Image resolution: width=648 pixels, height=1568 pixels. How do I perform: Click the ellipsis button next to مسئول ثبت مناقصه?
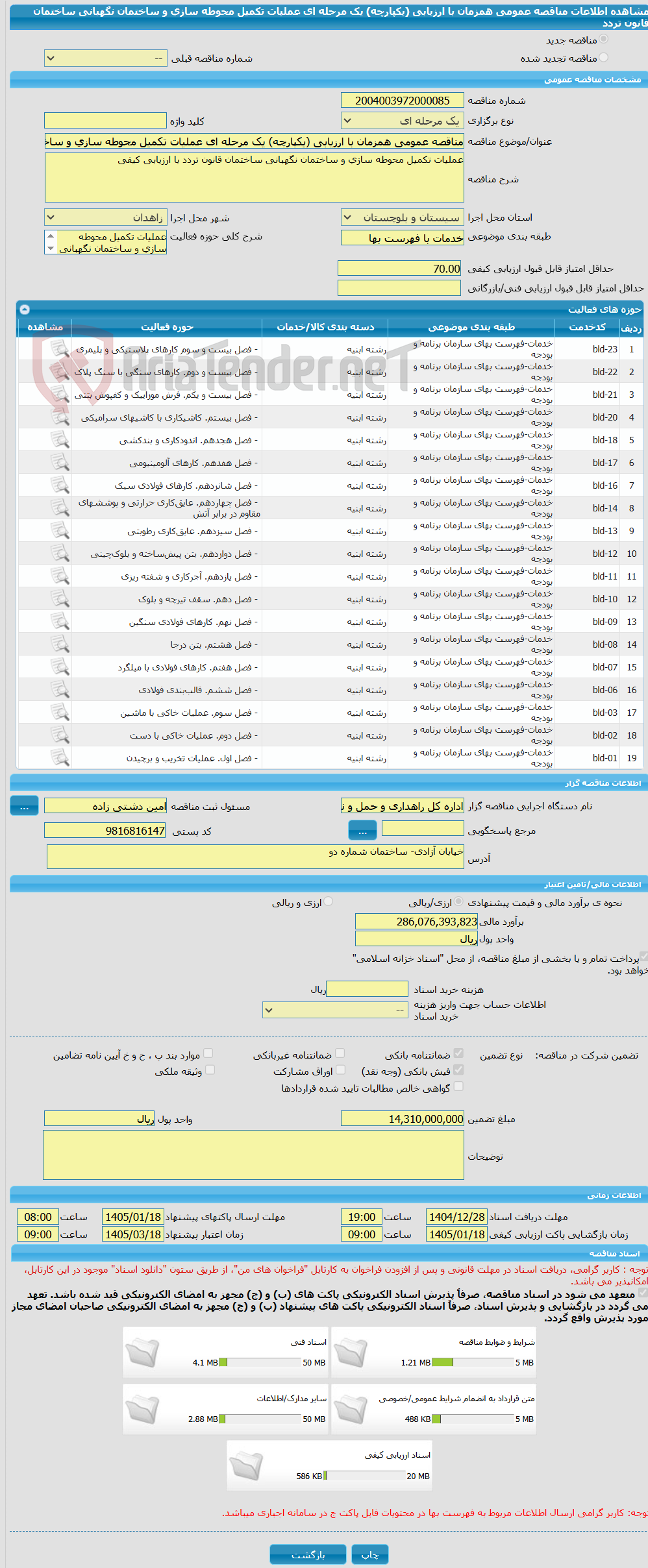(24, 806)
